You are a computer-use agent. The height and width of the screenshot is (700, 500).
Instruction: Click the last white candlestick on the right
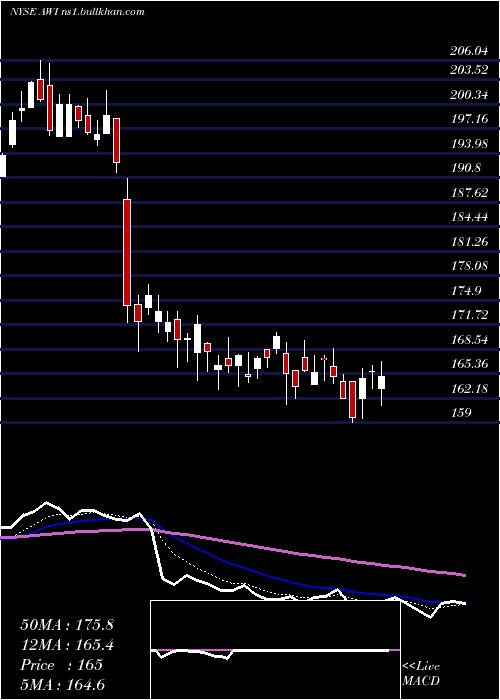click(381, 383)
